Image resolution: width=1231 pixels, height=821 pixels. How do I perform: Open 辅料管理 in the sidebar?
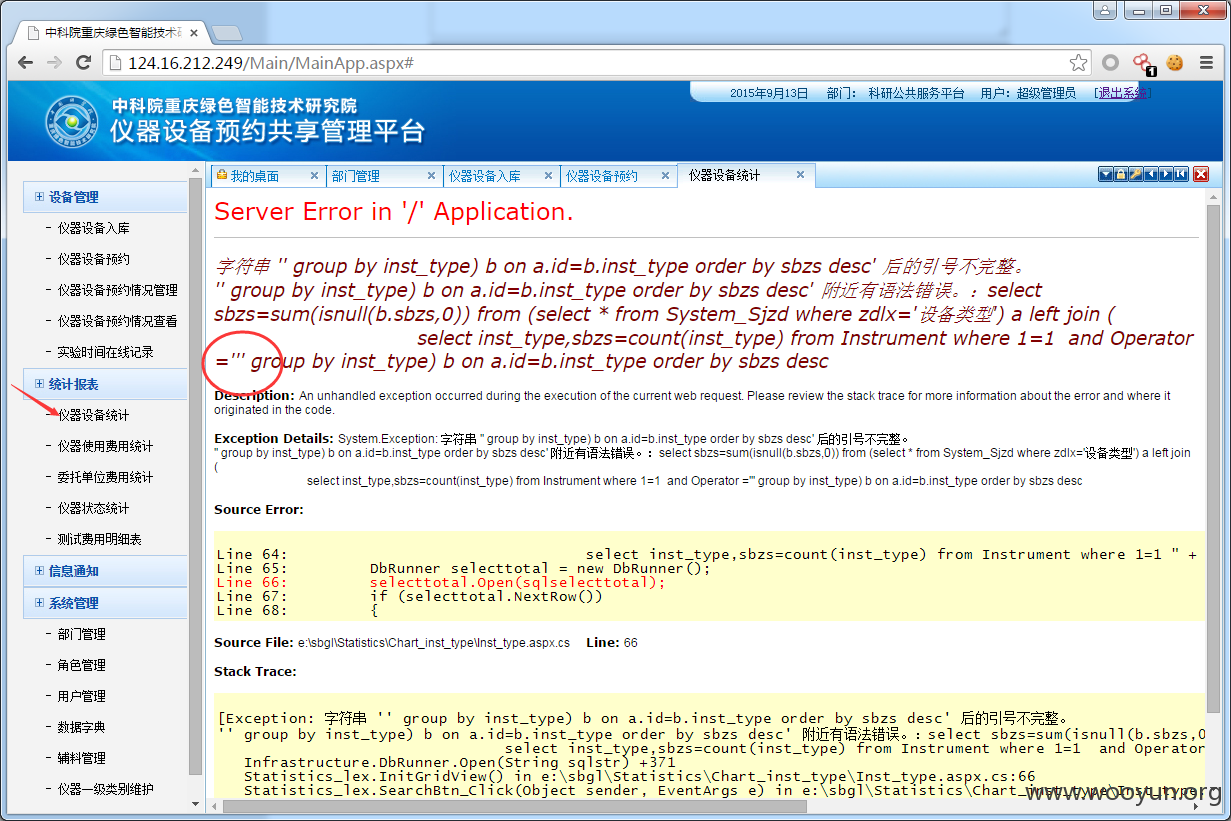(x=82, y=758)
